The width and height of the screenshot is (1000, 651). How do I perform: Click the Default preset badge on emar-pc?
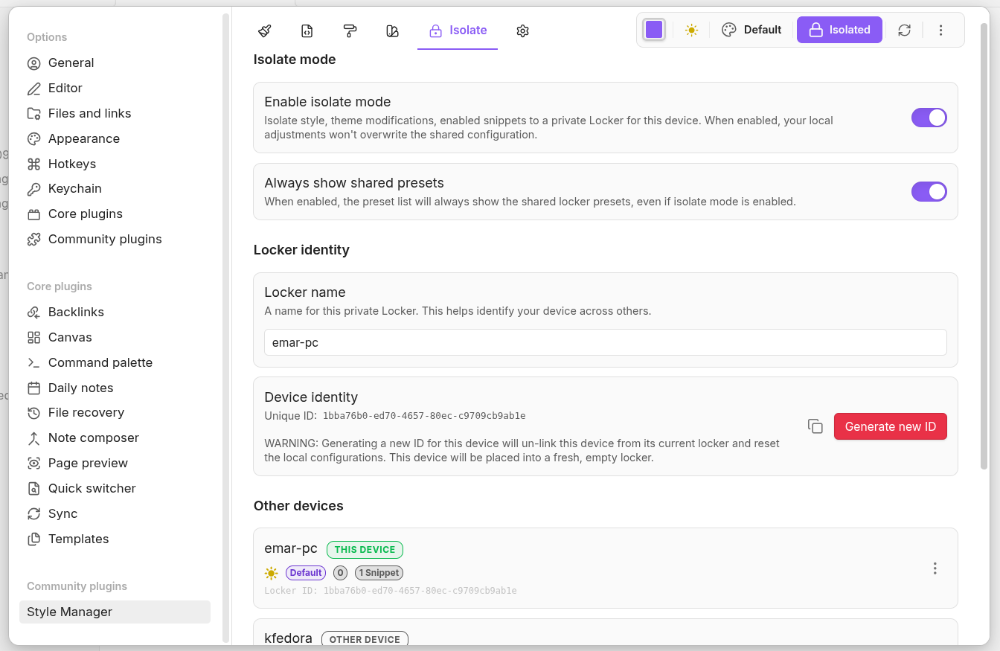pyautogui.click(x=305, y=573)
